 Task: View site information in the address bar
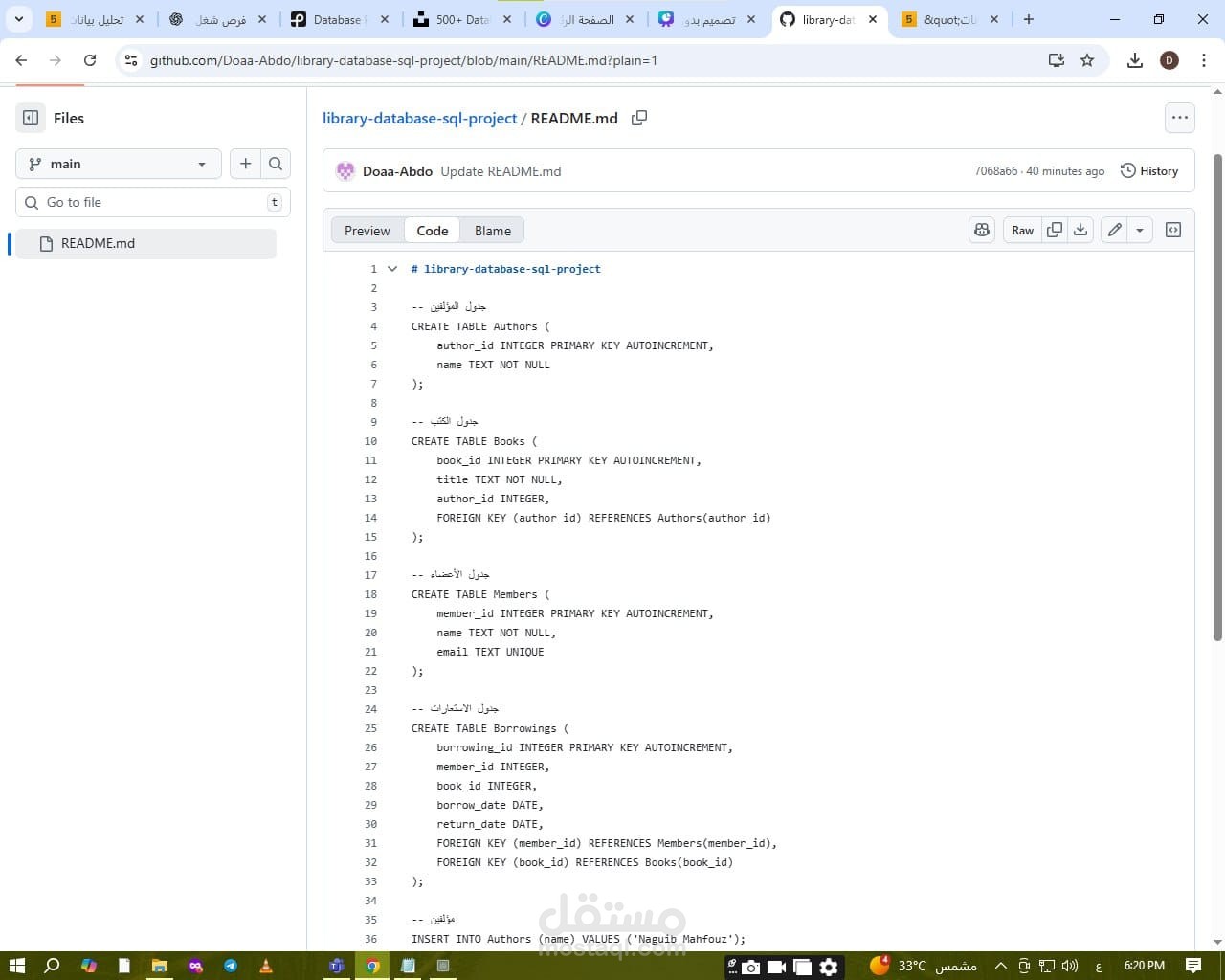(131, 60)
